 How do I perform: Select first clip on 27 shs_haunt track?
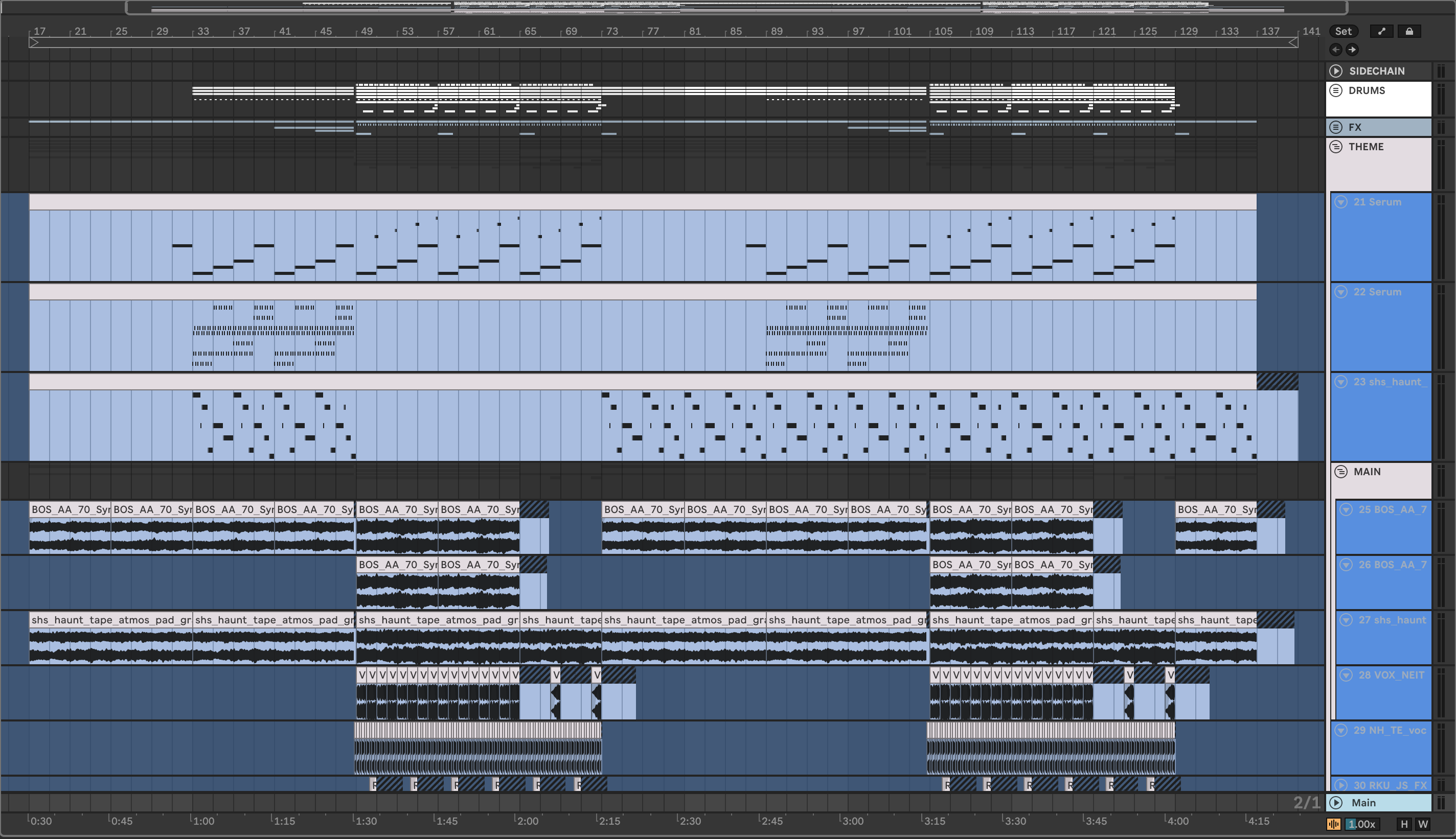coord(110,638)
